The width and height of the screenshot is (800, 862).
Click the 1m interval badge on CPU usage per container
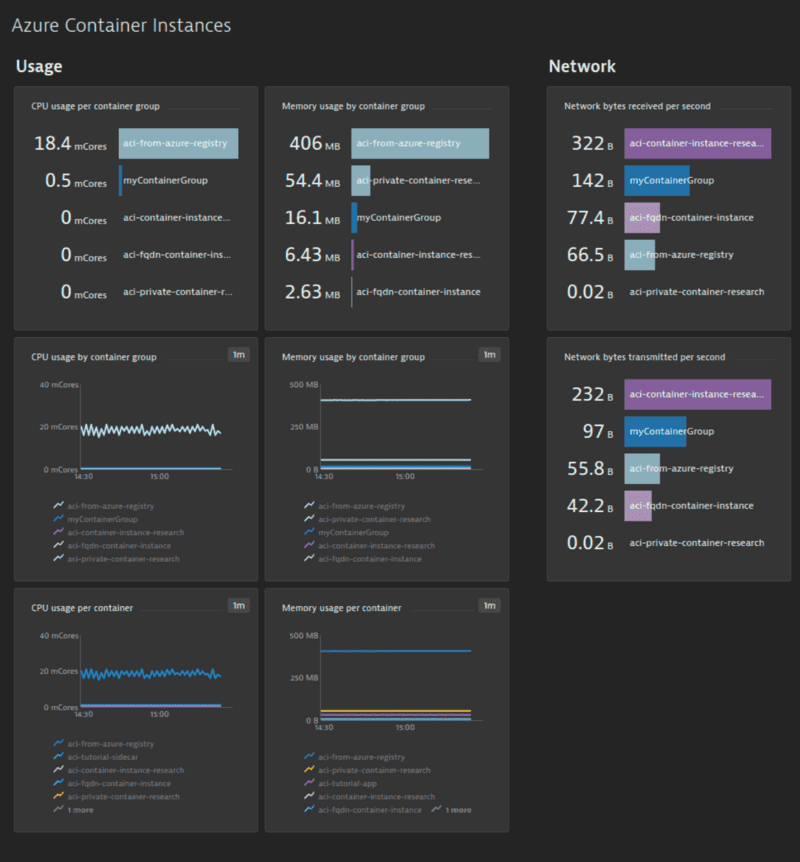[239, 605]
